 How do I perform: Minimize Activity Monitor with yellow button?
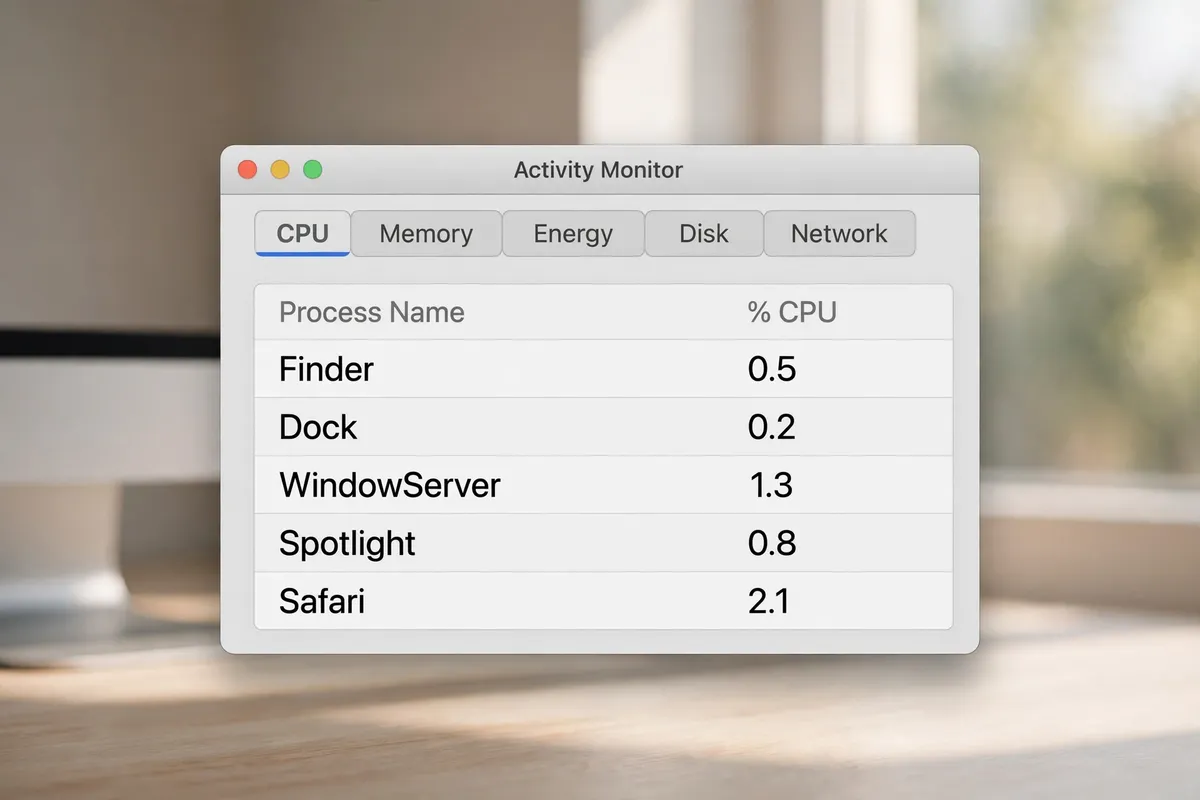click(280, 170)
